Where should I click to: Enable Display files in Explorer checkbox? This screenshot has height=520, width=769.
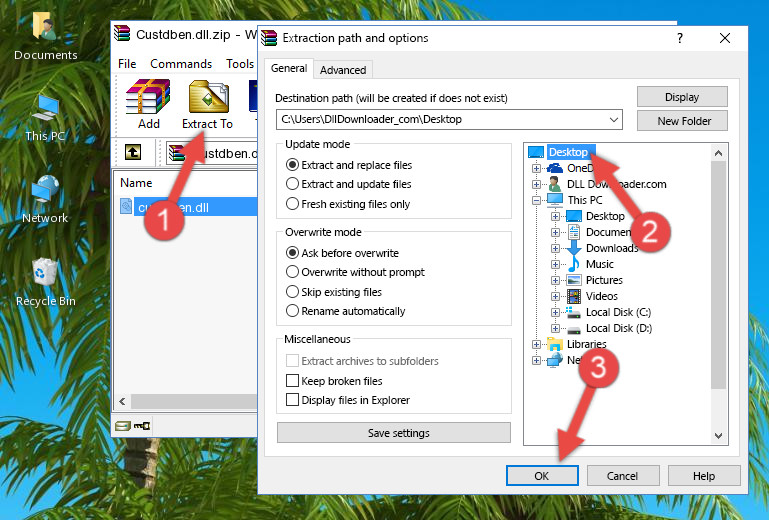point(292,400)
